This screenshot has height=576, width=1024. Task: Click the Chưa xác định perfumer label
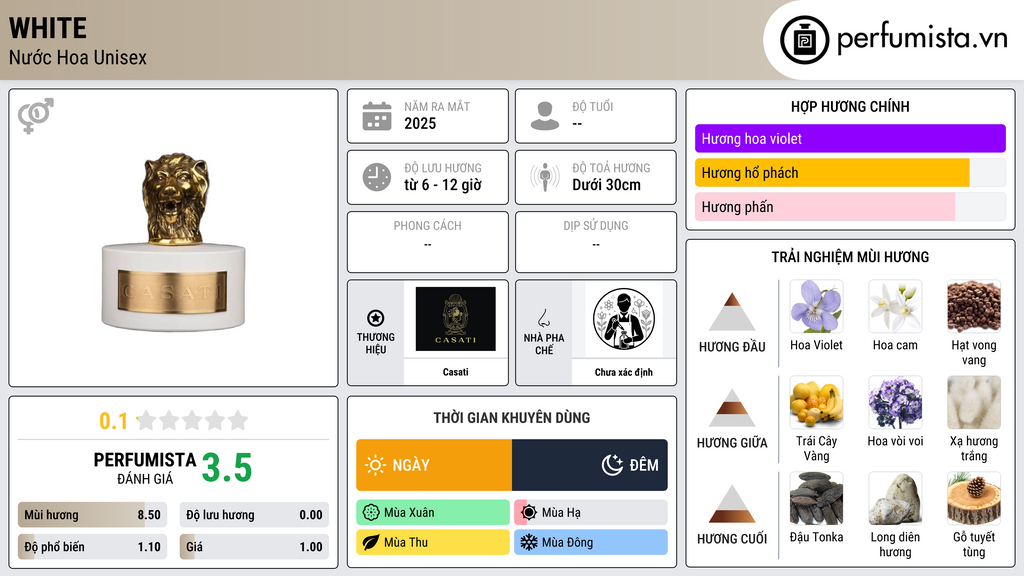tap(624, 372)
